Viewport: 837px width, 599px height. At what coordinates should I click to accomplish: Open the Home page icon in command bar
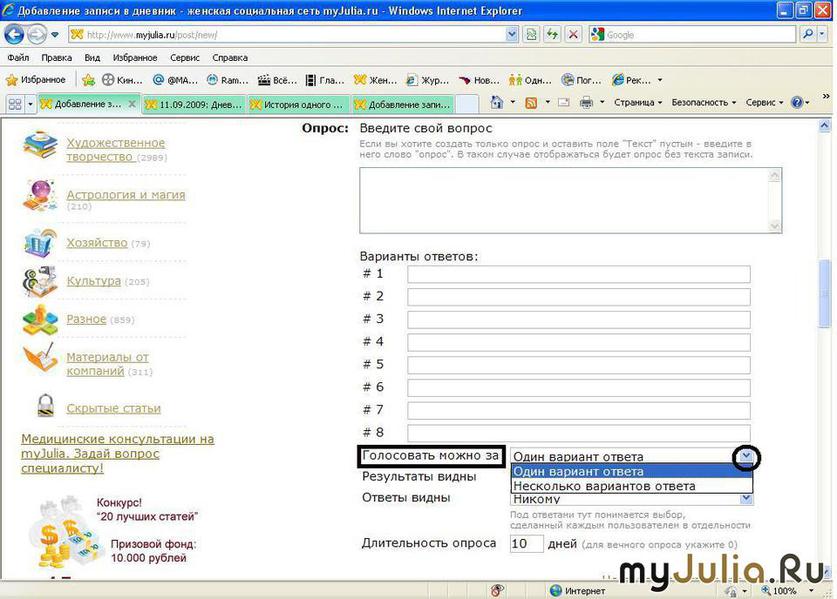[497, 103]
